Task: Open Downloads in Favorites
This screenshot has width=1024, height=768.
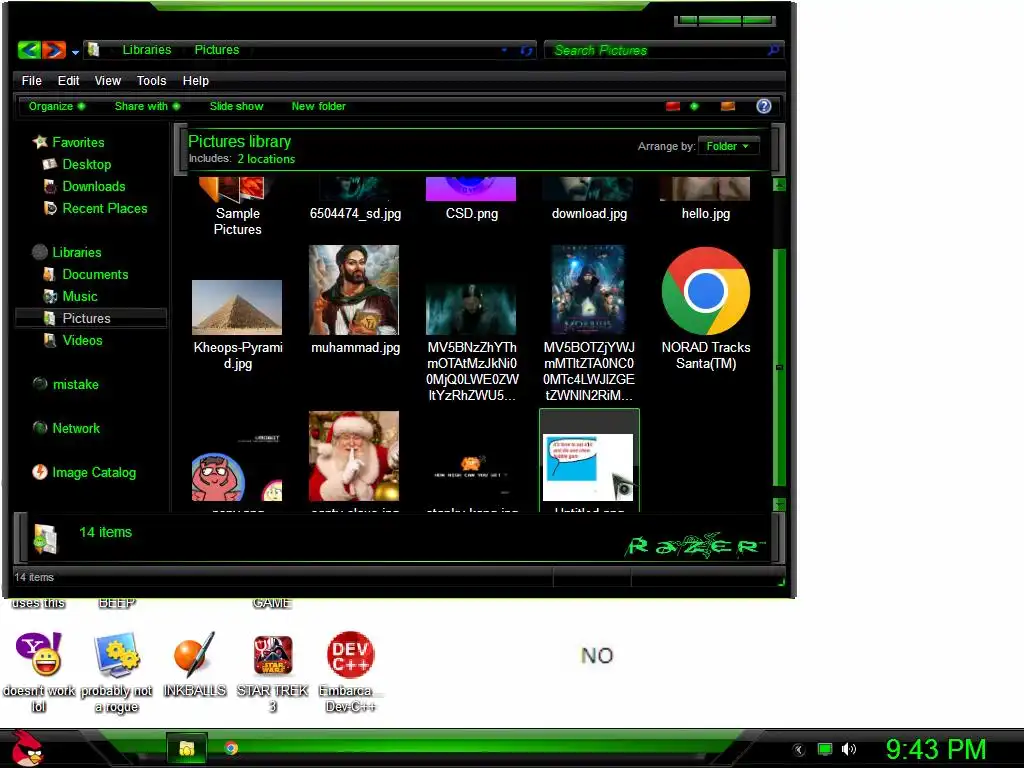Action: 93,187
